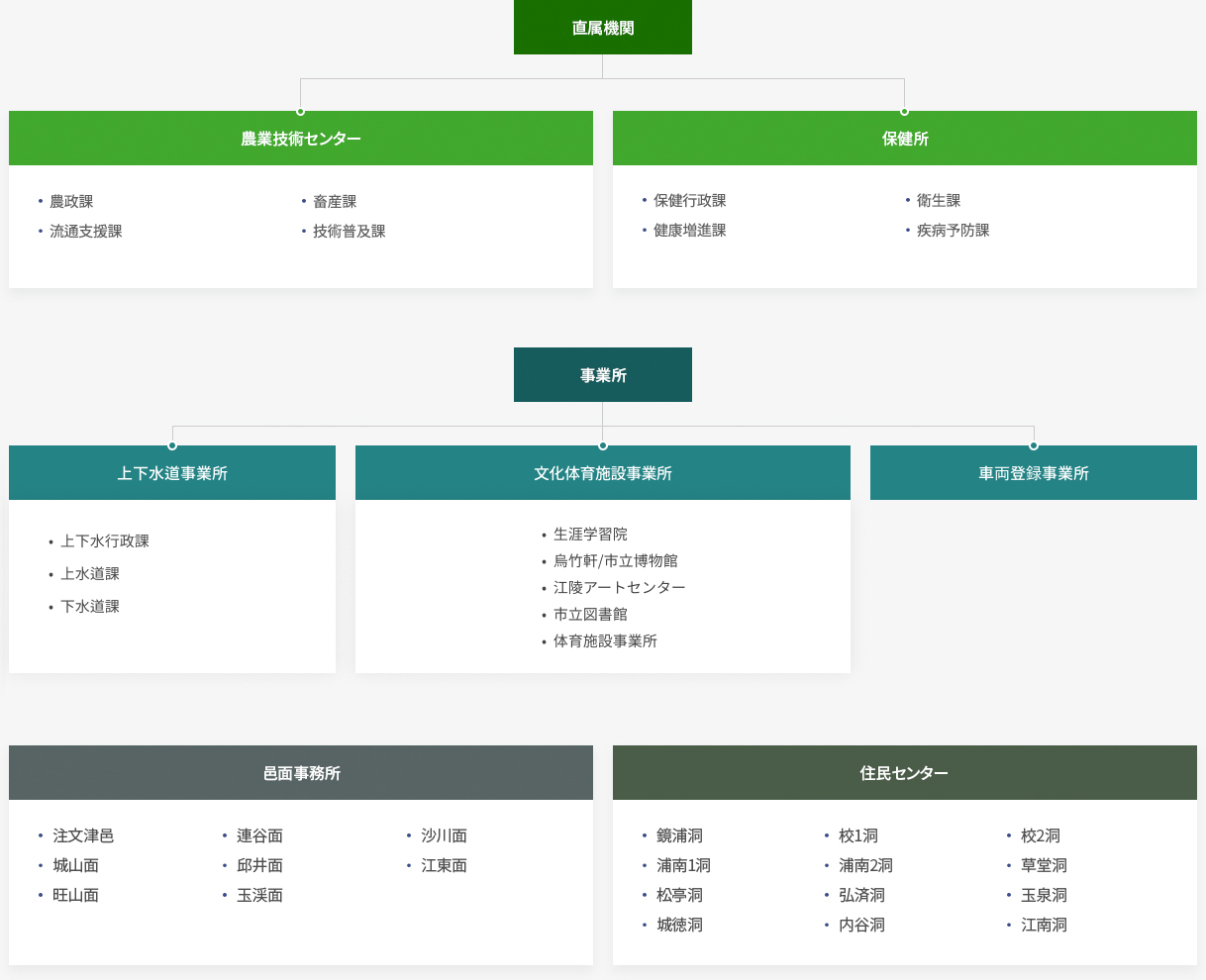Visit 沙川面 office page
Image resolution: width=1206 pixels, height=980 pixels.
click(x=445, y=835)
